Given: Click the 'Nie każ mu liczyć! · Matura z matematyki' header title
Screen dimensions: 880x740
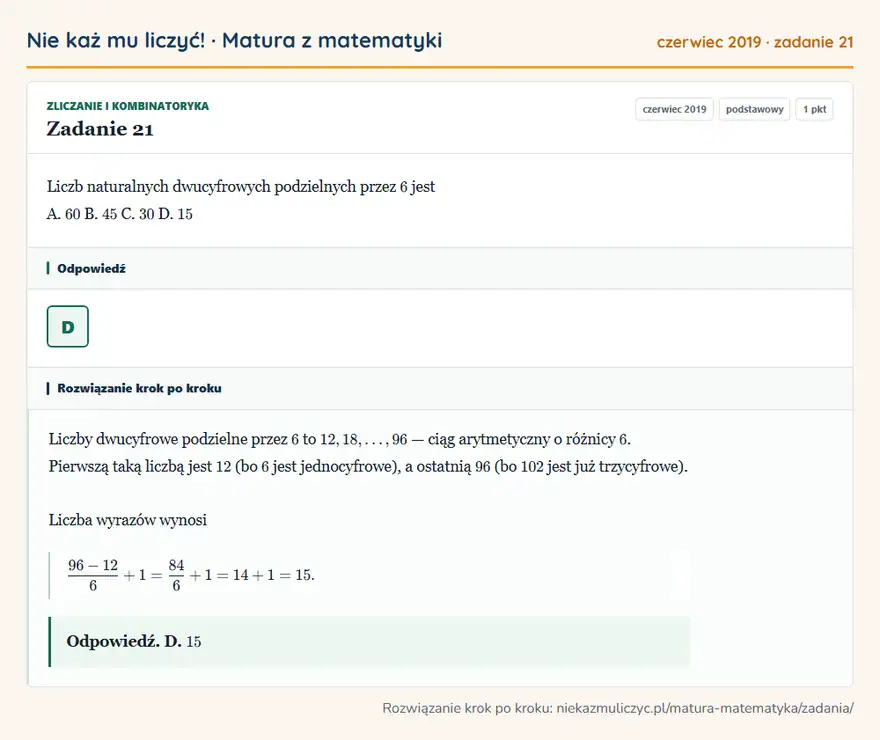Looking at the screenshot, I should coord(234,40).
